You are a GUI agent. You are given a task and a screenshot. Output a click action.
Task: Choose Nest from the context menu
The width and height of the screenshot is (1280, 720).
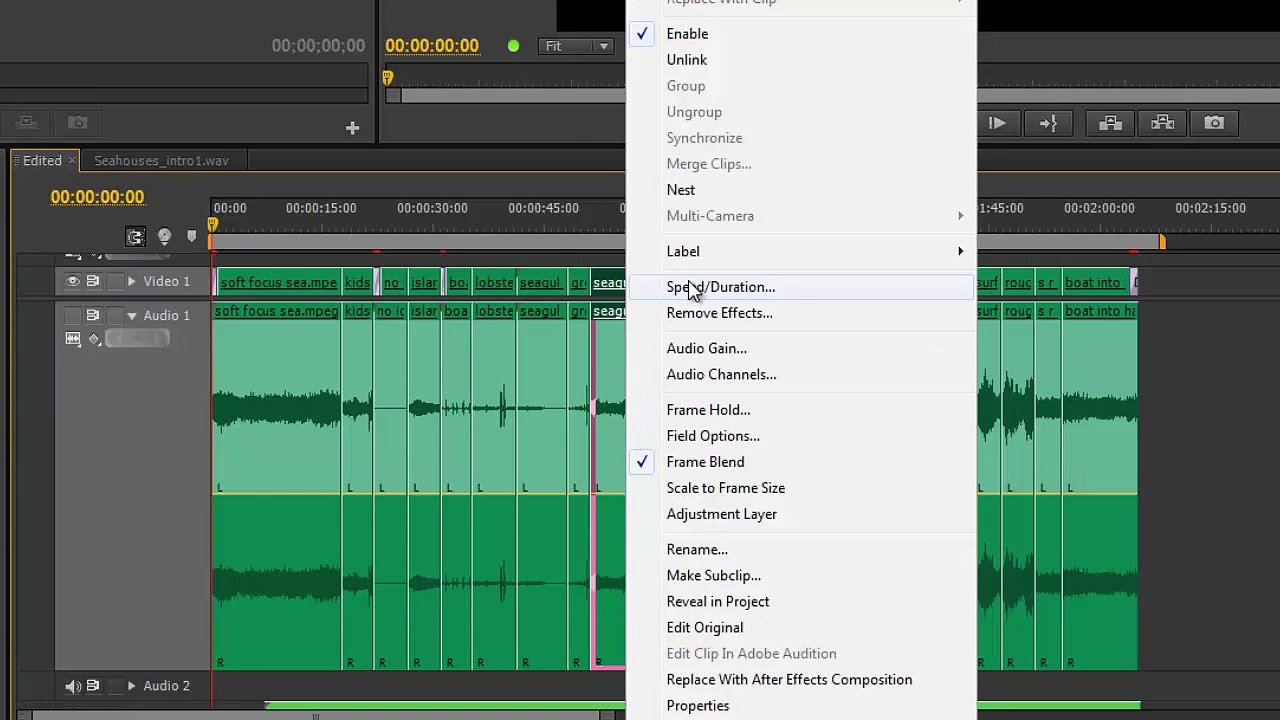[800, 190]
